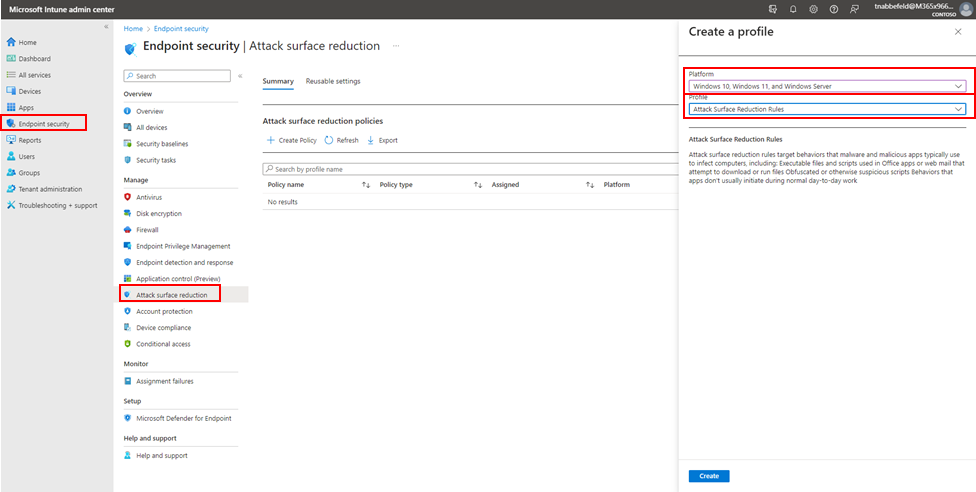This screenshot has width=976, height=492.
Task: Click the Antivirus shield icon
Action: click(128, 197)
